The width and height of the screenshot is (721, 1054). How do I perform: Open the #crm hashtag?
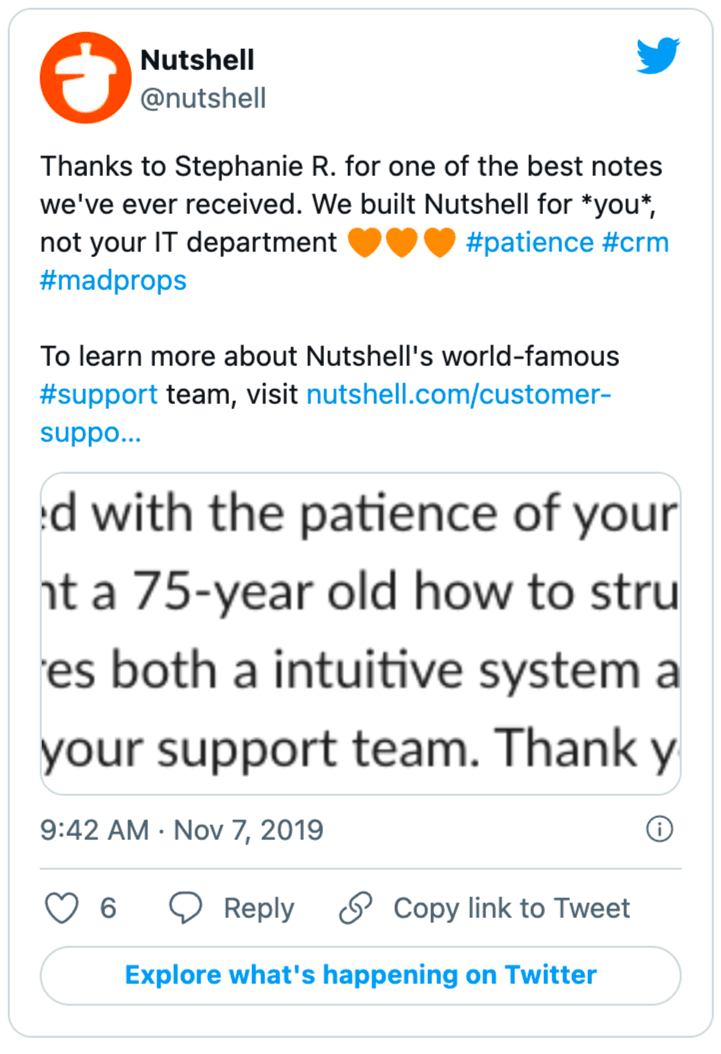636,243
